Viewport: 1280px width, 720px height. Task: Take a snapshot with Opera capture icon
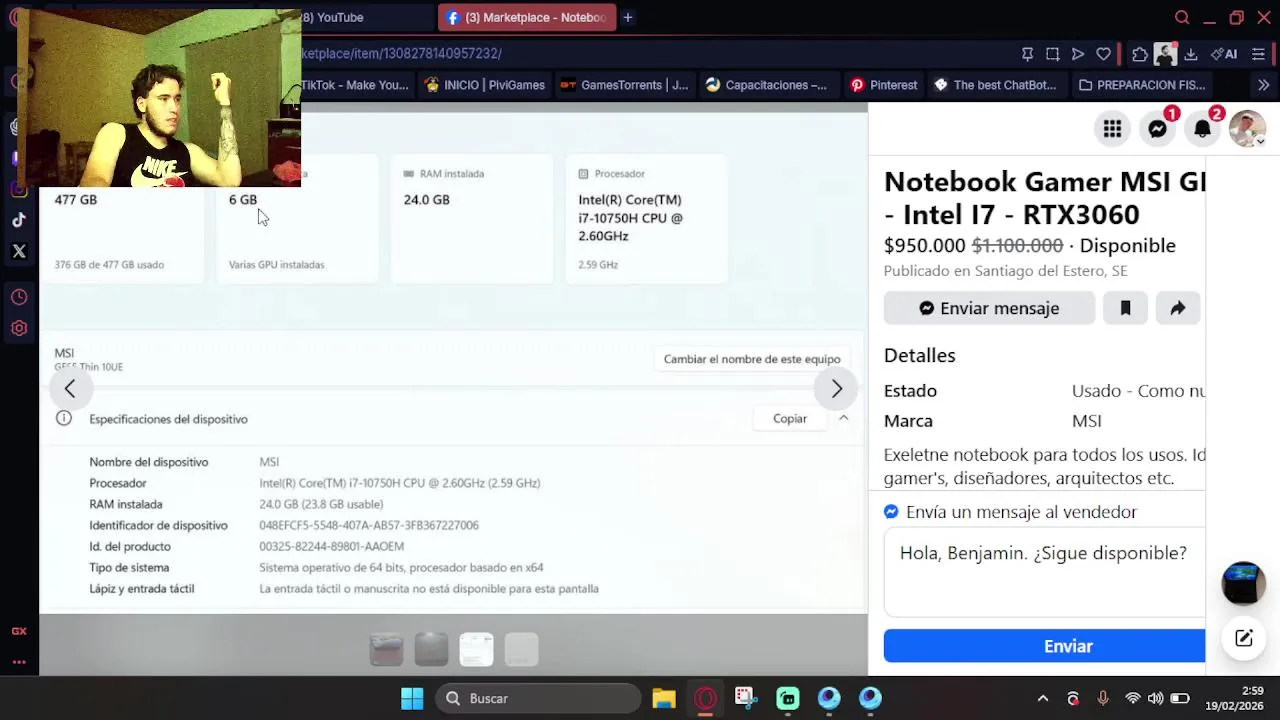pyautogui.click(x=1053, y=54)
